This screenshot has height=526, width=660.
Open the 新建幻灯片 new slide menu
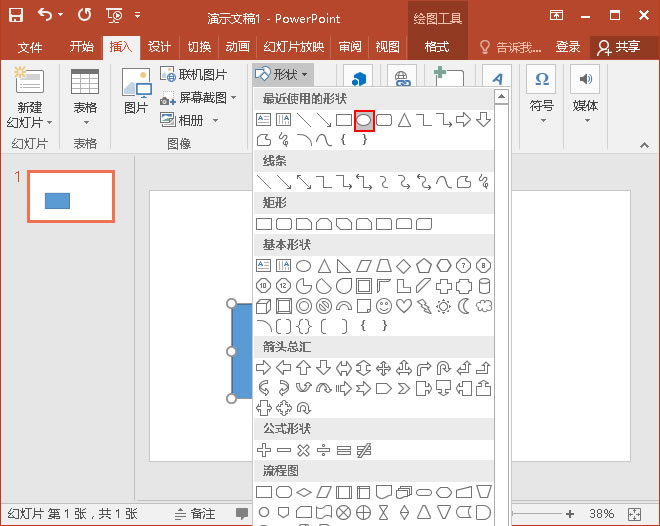point(30,115)
